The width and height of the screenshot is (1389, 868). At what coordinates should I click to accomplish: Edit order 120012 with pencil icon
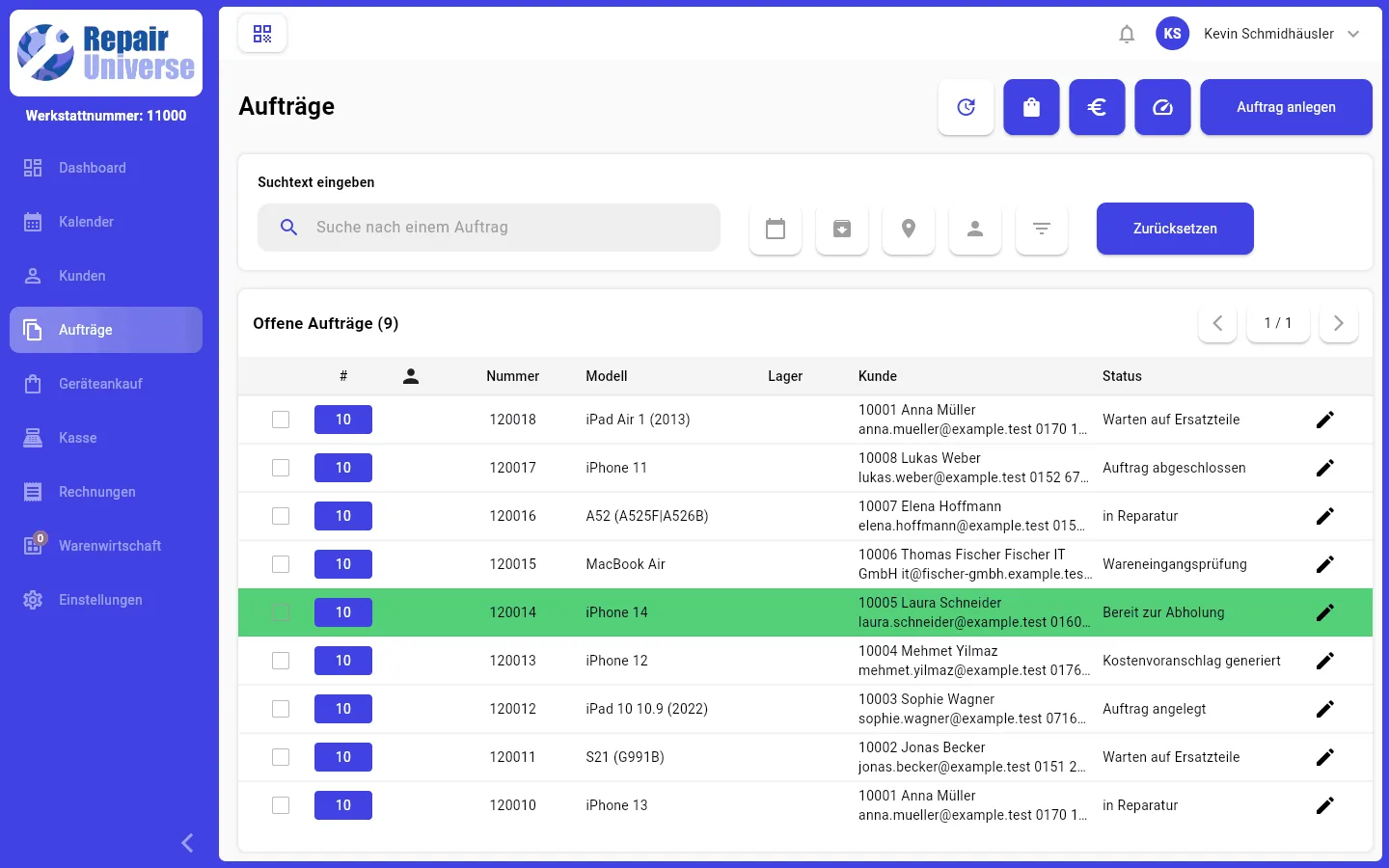click(x=1325, y=709)
